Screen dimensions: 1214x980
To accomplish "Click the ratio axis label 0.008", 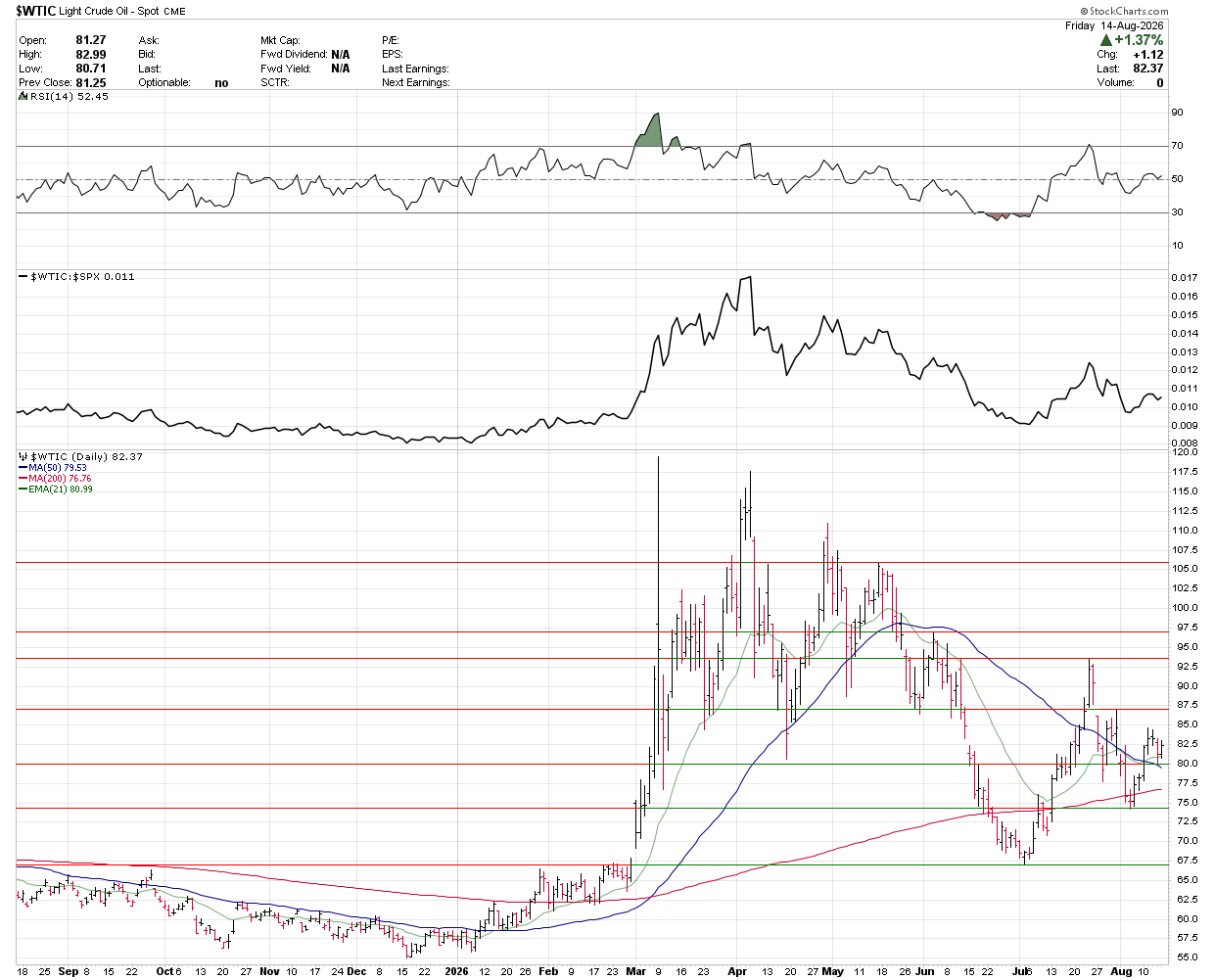I will click(1185, 443).
